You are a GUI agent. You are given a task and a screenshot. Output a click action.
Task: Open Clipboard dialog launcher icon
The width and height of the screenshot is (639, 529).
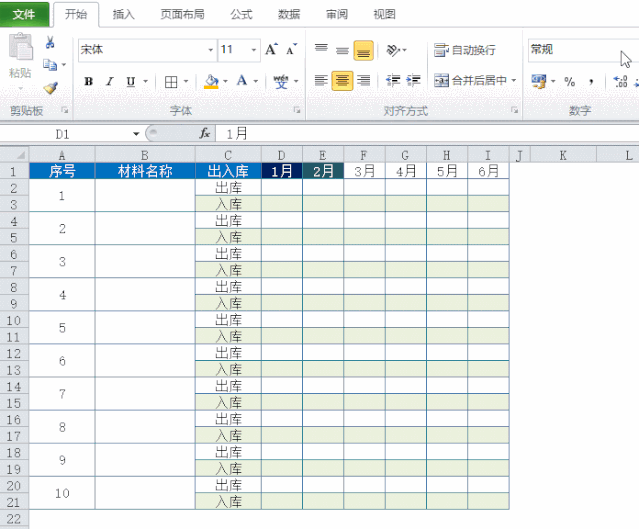[64, 110]
